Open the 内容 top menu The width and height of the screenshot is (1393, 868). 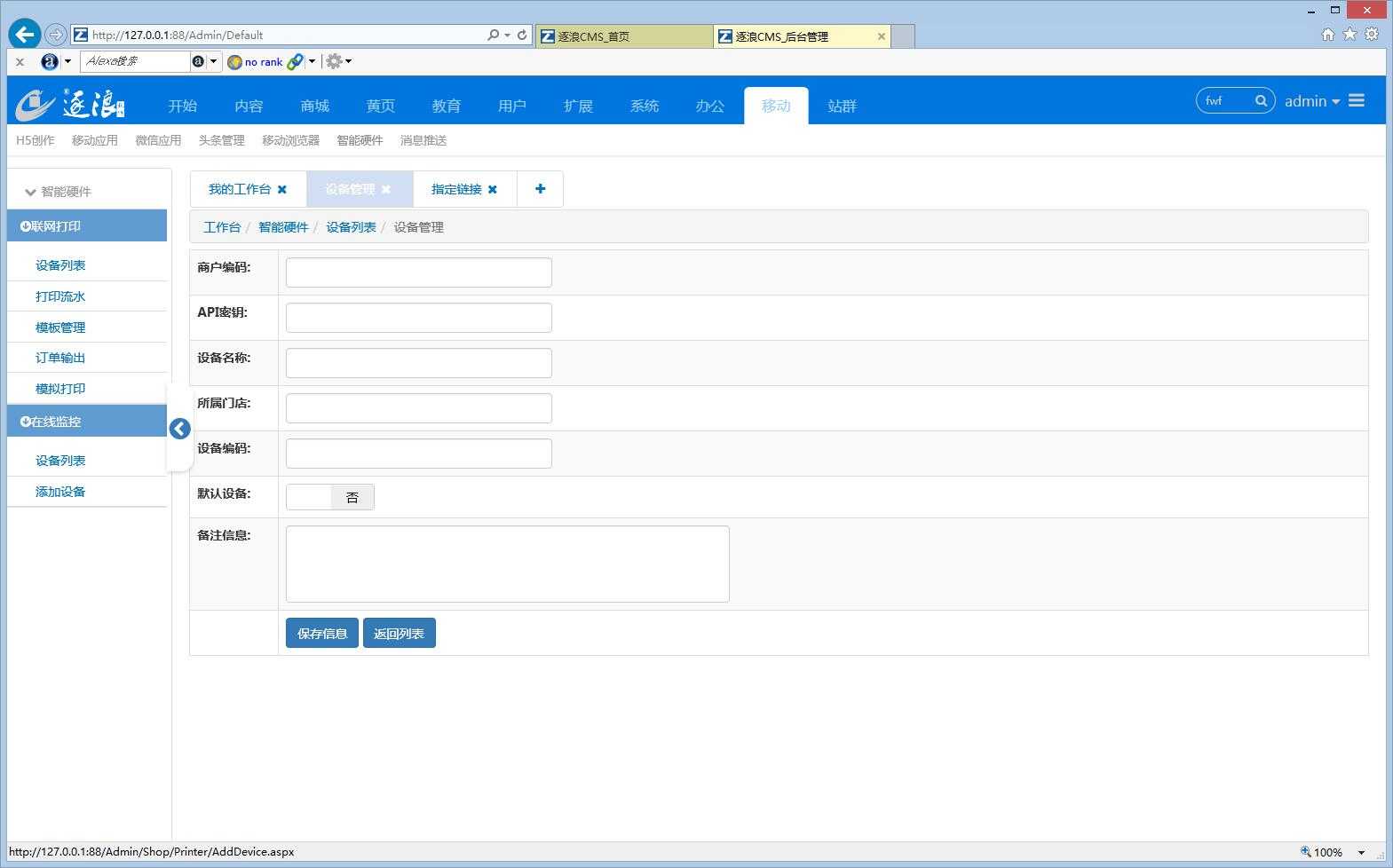pyautogui.click(x=249, y=106)
